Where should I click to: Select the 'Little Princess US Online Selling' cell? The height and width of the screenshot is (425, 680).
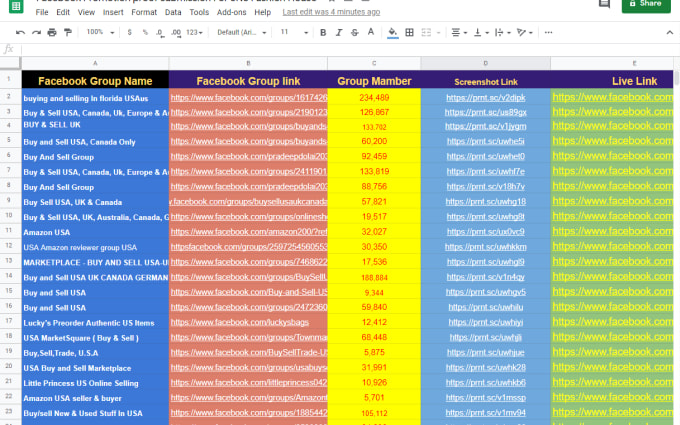click(x=95, y=383)
